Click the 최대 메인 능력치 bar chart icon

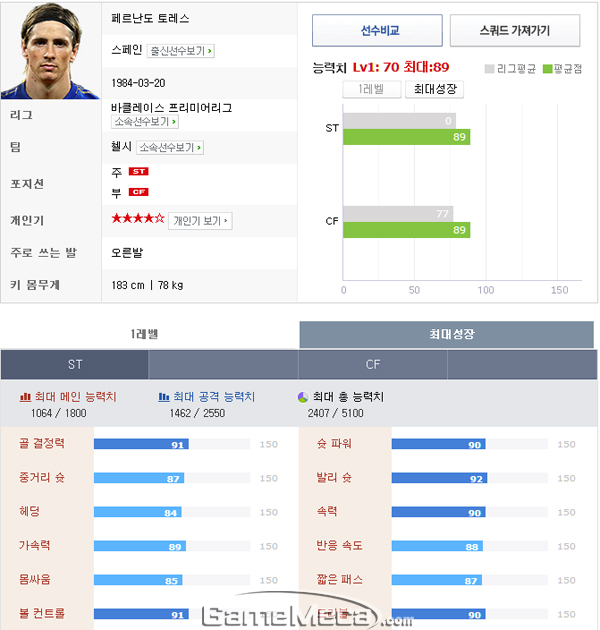25,397
